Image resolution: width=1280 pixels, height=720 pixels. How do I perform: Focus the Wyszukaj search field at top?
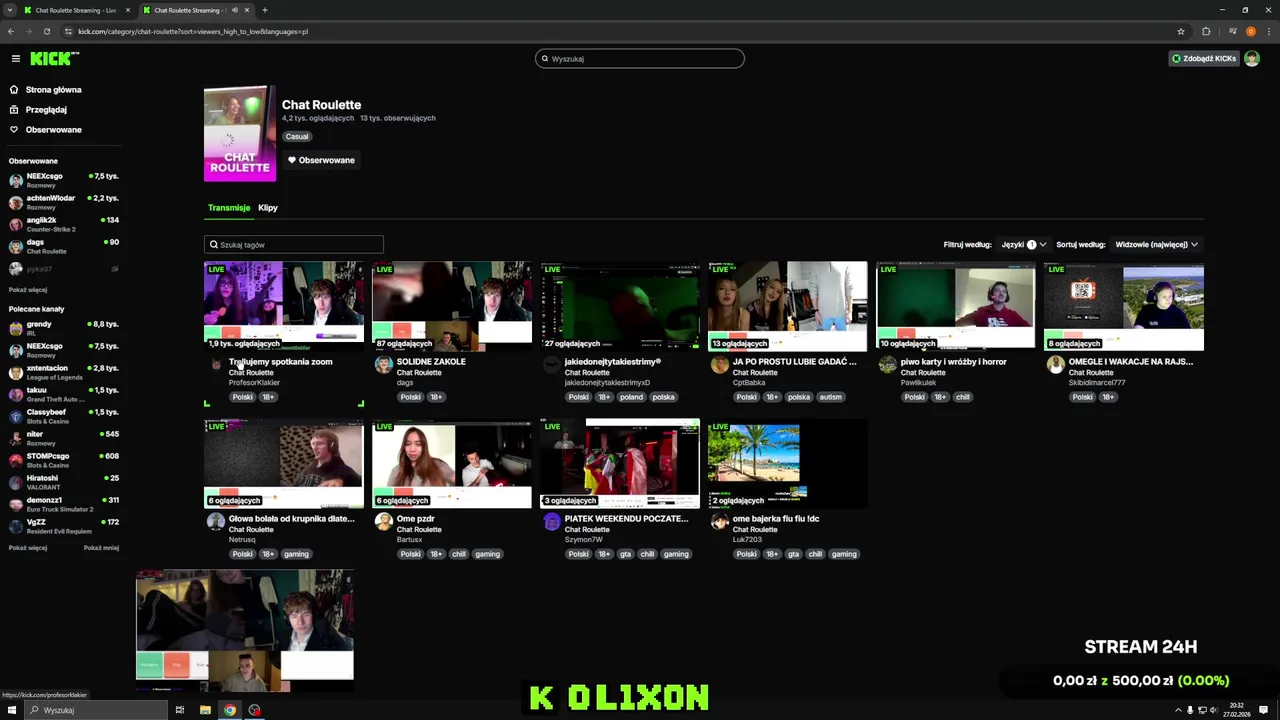tap(640, 59)
